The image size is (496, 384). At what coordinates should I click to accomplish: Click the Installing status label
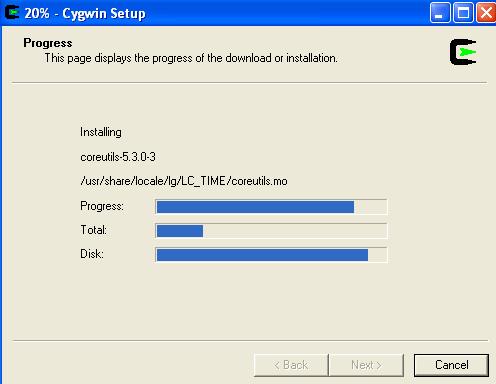[101, 132]
